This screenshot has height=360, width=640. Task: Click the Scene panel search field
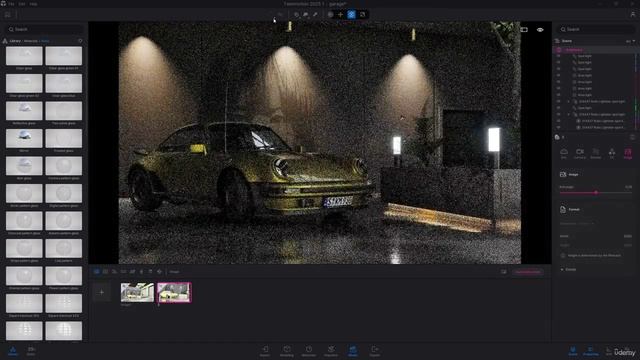[x=595, y=29]
